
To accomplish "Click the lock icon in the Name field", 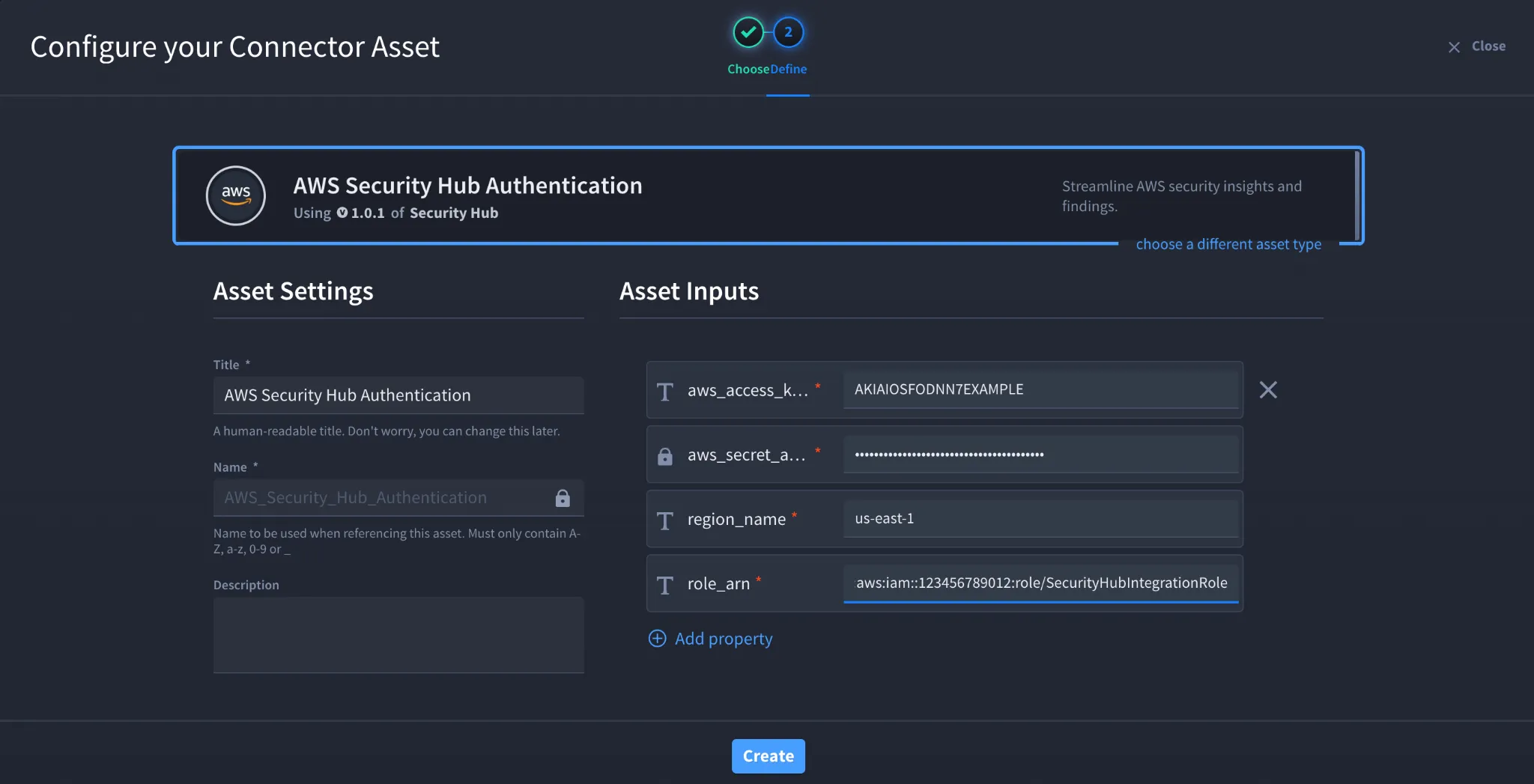I will tap(563, 498).
